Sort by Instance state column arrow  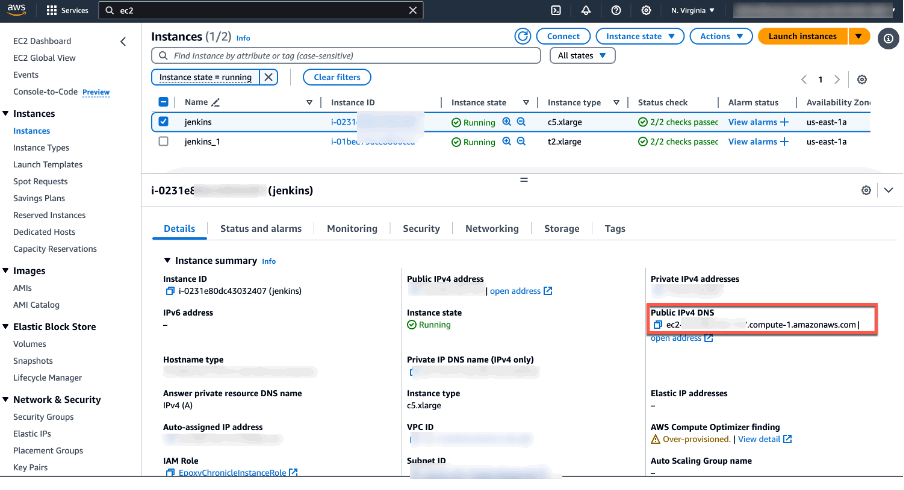[526, 103]
